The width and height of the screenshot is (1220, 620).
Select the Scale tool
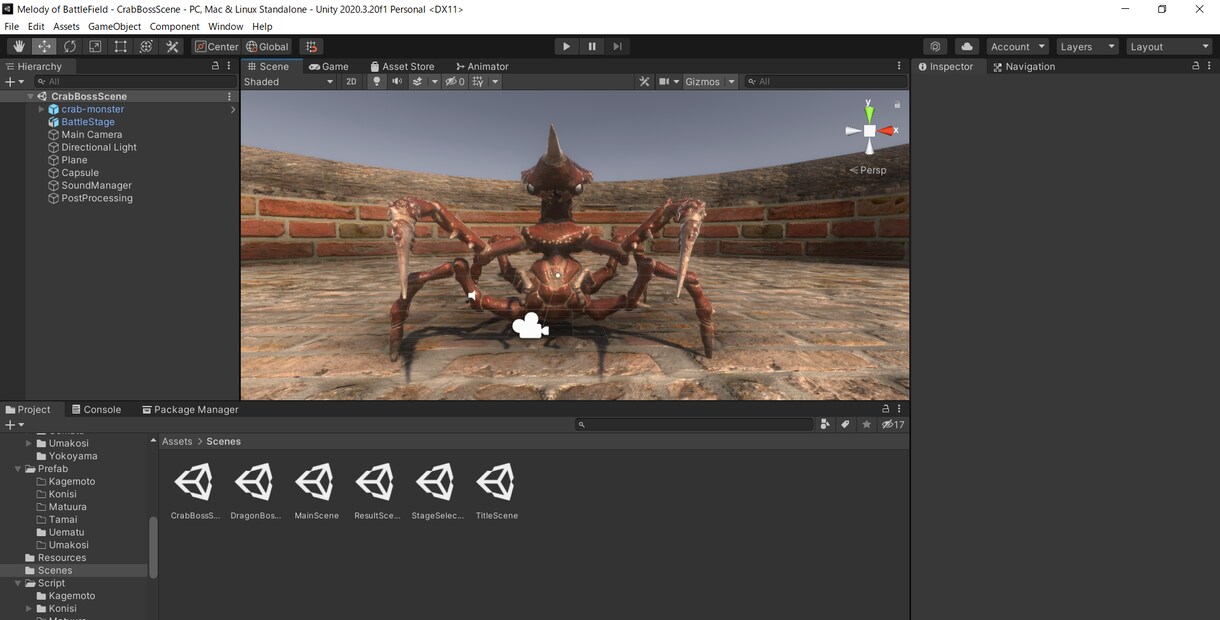95,46
